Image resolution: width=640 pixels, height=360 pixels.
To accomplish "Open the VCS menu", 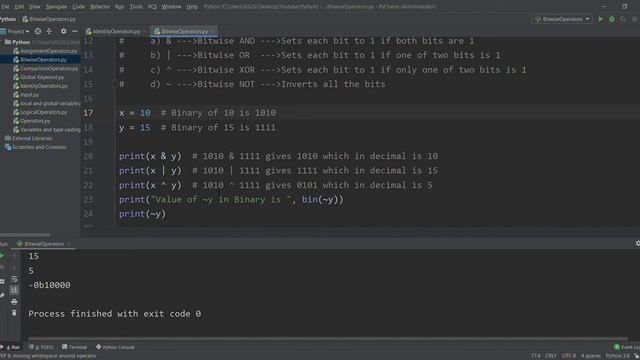I will tap(152, 7).
